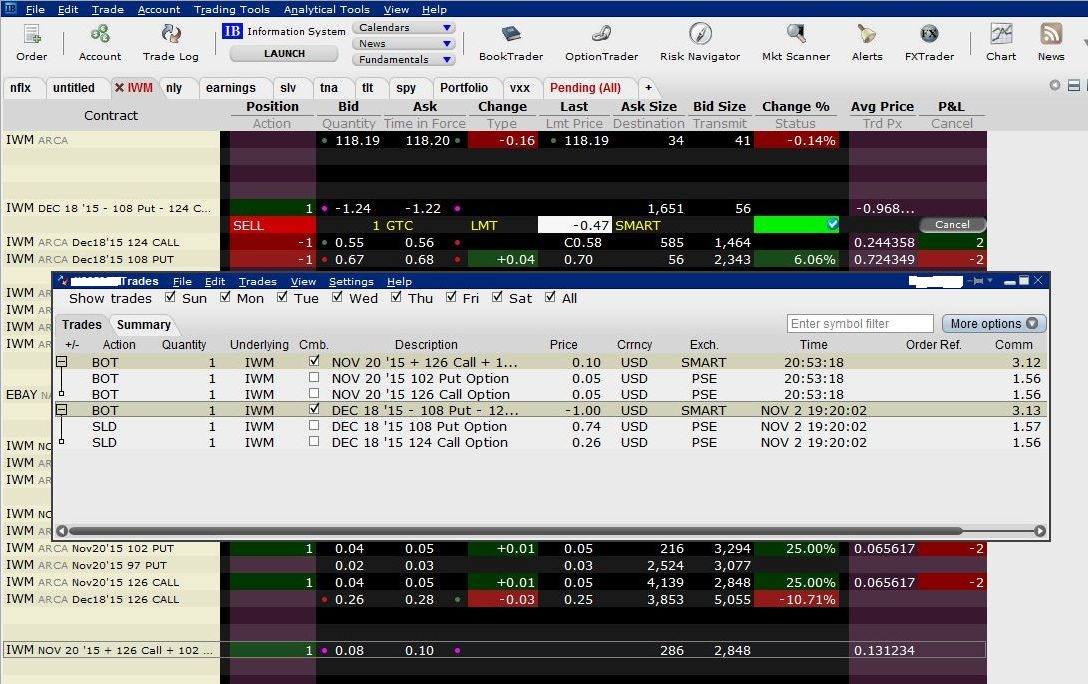Click scrollbar right arrow in Trades window
1088x684 pixels.
[1039, 531]
